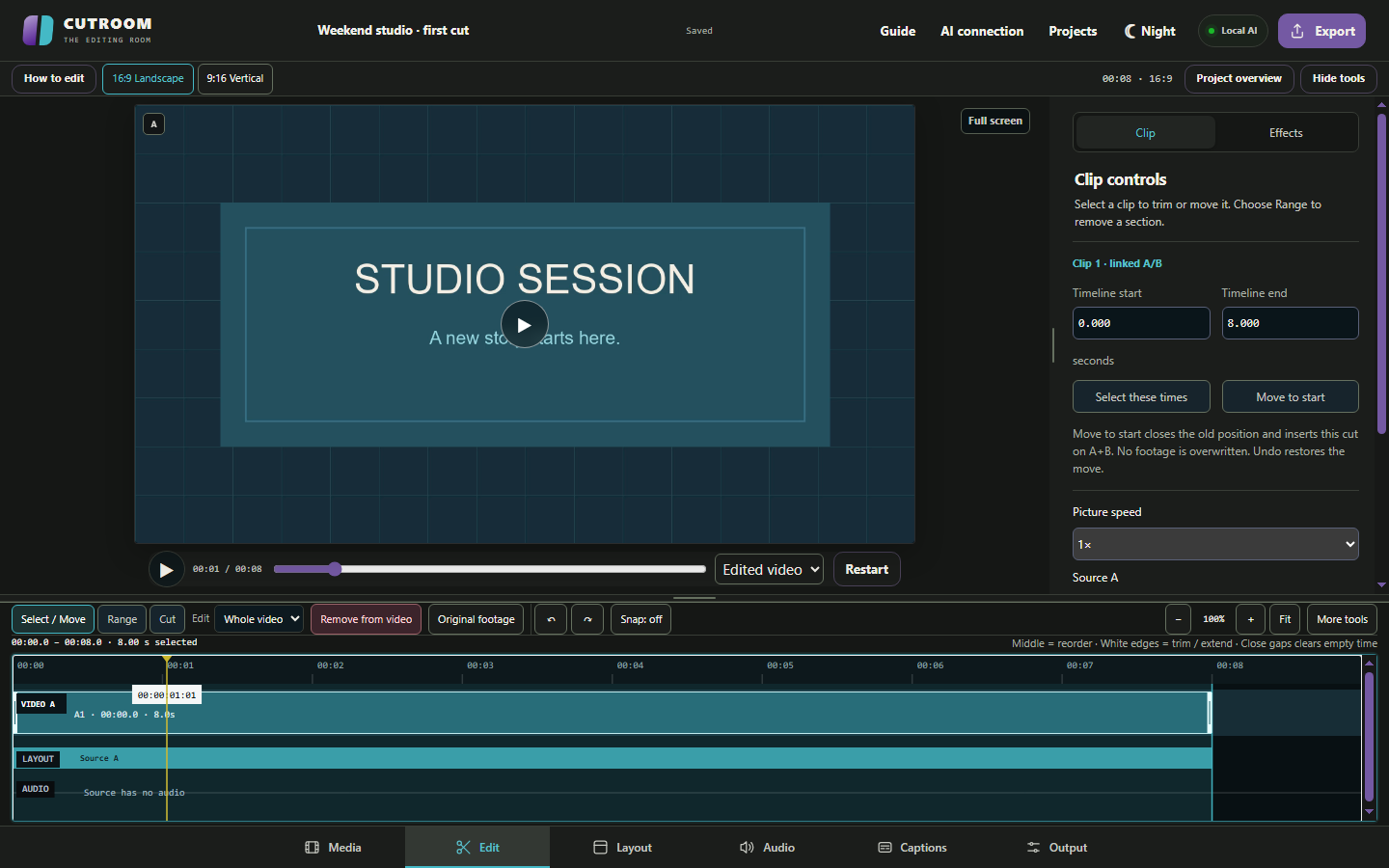Click the Original footage button

476,619
